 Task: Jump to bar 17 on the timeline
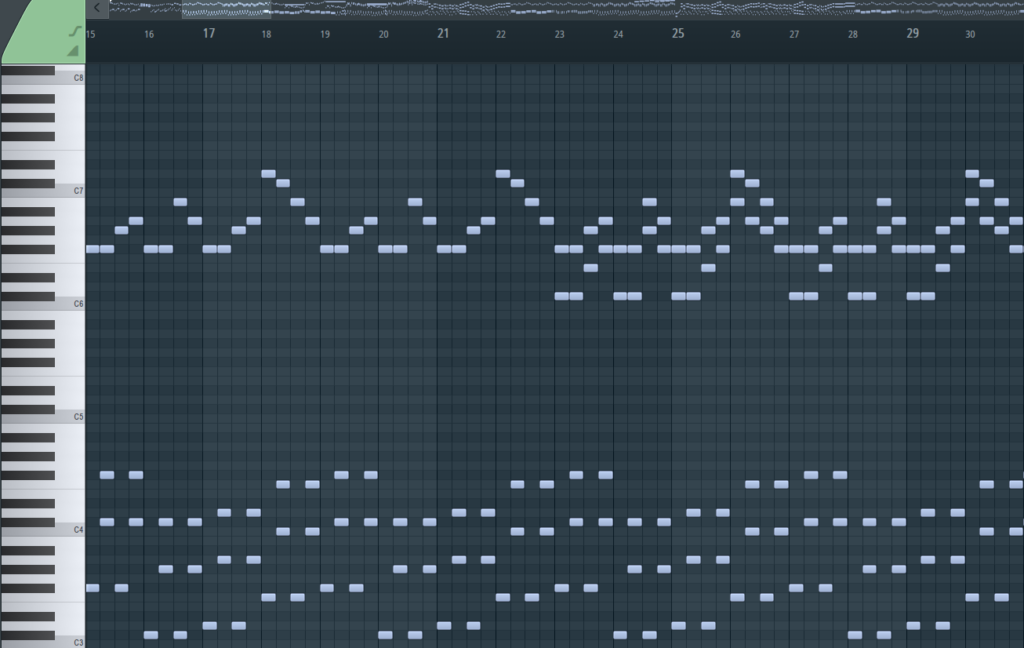pos(208,34)
